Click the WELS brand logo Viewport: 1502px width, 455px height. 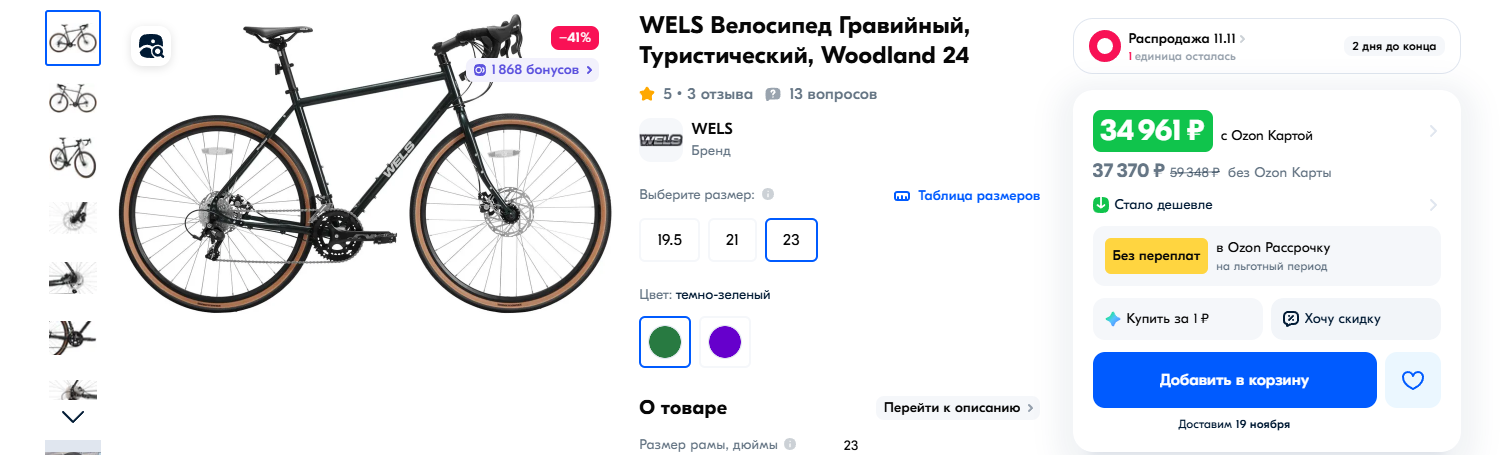660,140
